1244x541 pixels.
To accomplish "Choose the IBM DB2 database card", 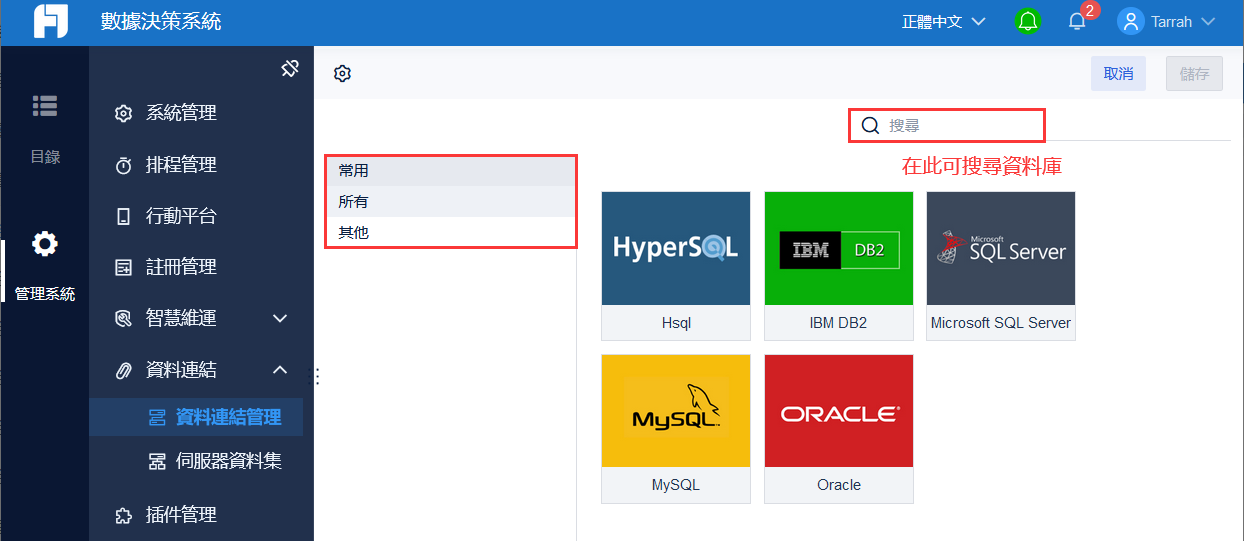I will (839, 266).
